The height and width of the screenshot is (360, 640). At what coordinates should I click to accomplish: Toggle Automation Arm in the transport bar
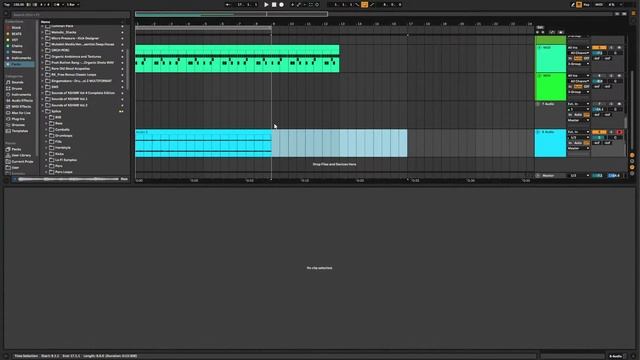coord(299,4)
